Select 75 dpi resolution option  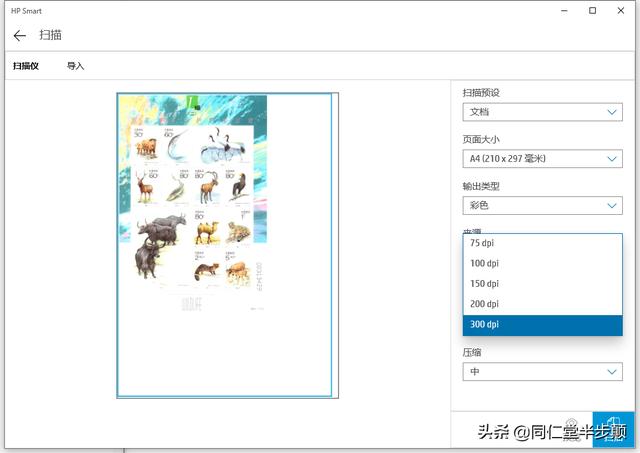[542, 243]
